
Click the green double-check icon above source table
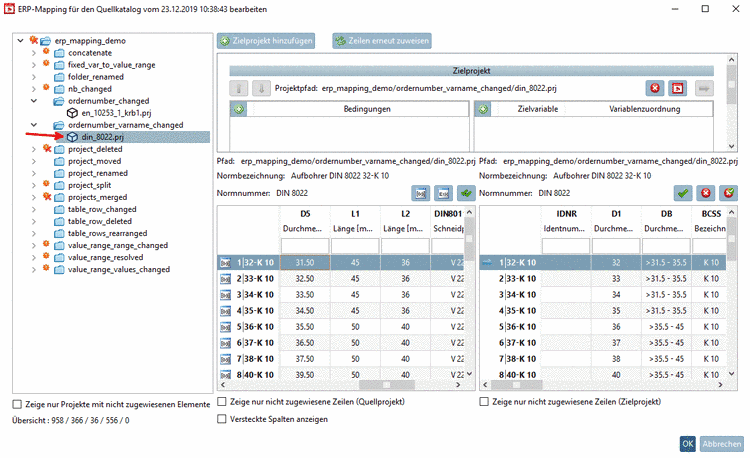(x=465, y=192)
